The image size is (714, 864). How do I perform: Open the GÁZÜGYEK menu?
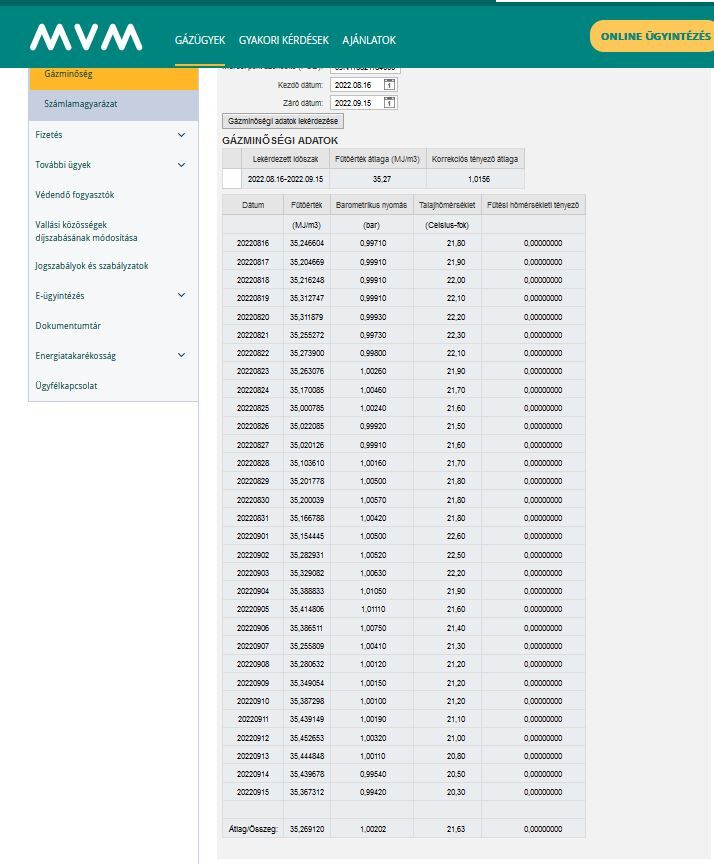(200, 40)
